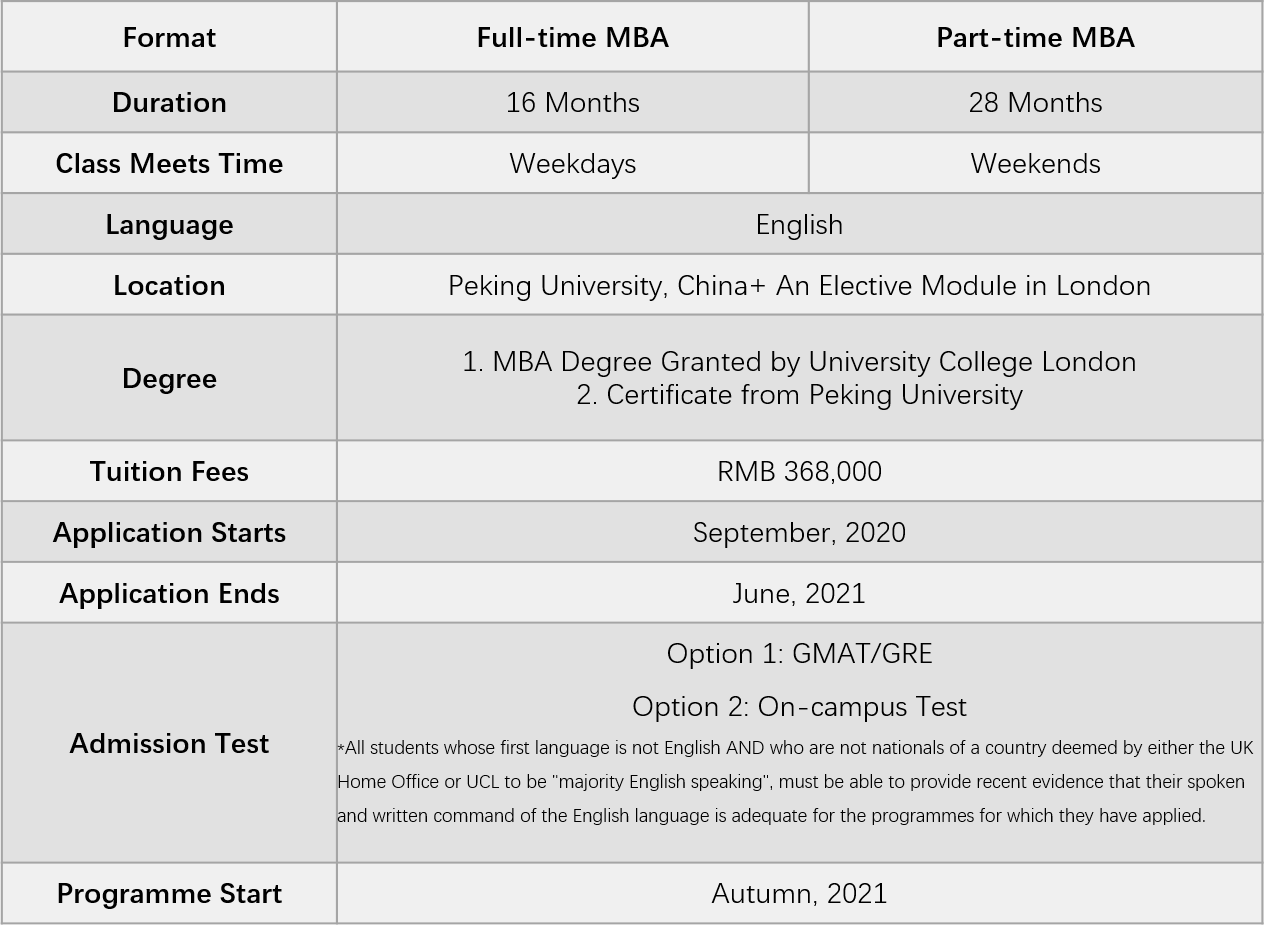Select the MBA Degree Granted by UCL line

pos(799,362)
